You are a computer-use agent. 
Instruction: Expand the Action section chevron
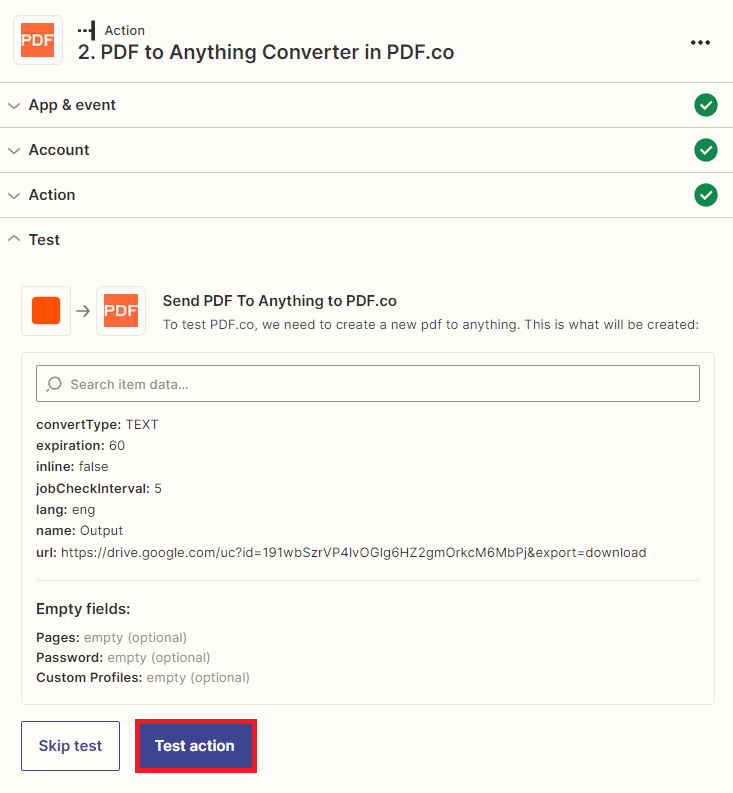[14, 196]
